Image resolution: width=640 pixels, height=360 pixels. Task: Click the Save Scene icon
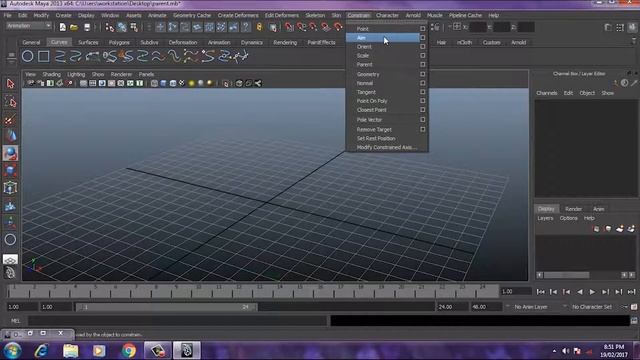tap(87, 27)
